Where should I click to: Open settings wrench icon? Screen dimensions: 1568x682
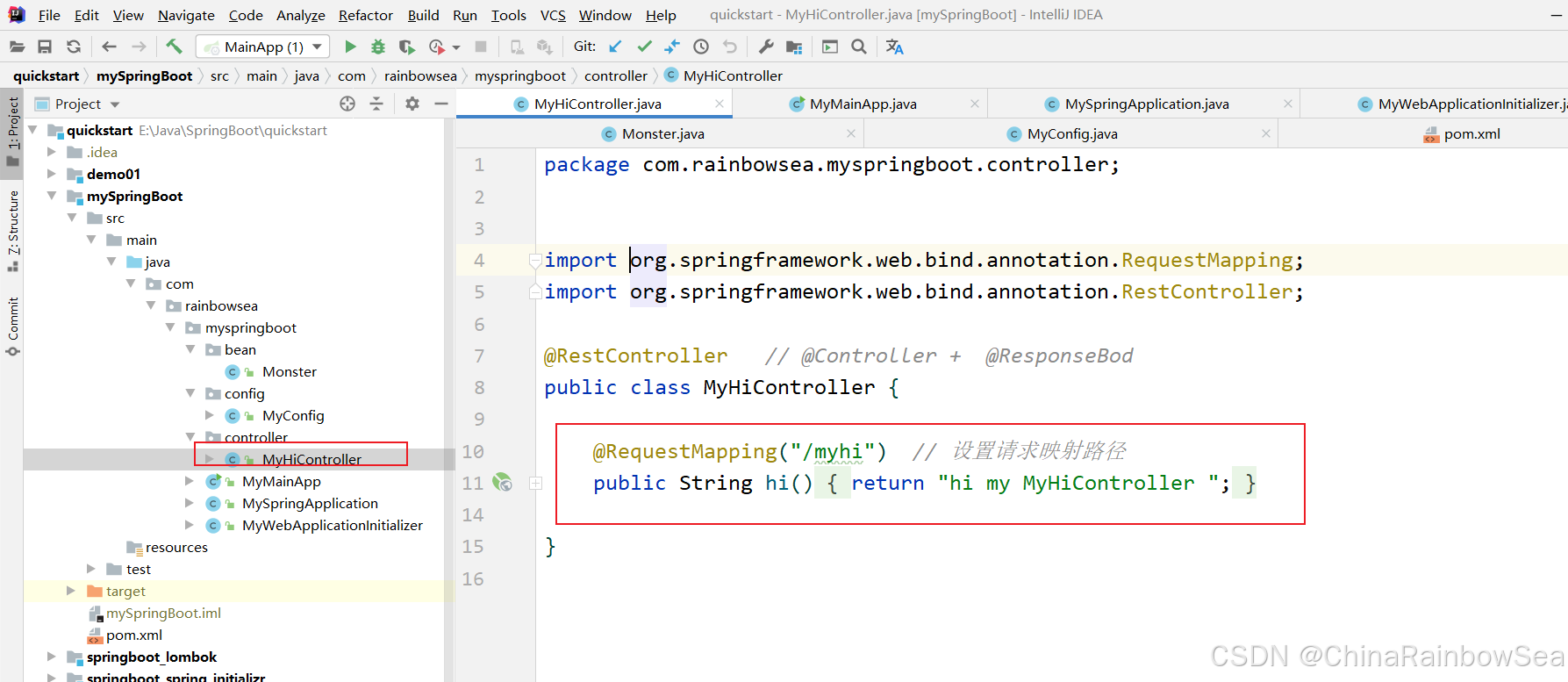[766, 47]
